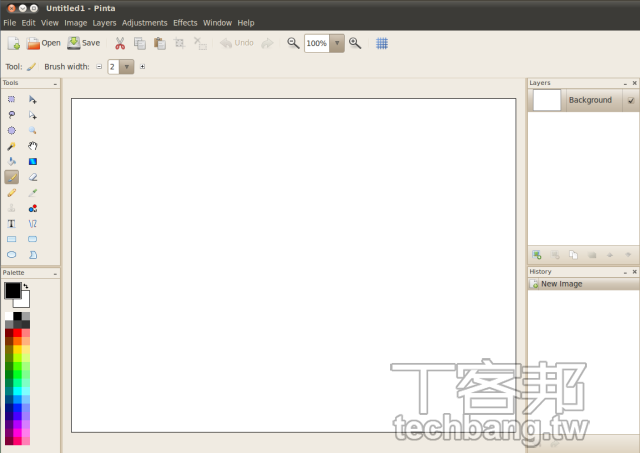
Task: Close the History panel
Action: [x=635, y=271]
